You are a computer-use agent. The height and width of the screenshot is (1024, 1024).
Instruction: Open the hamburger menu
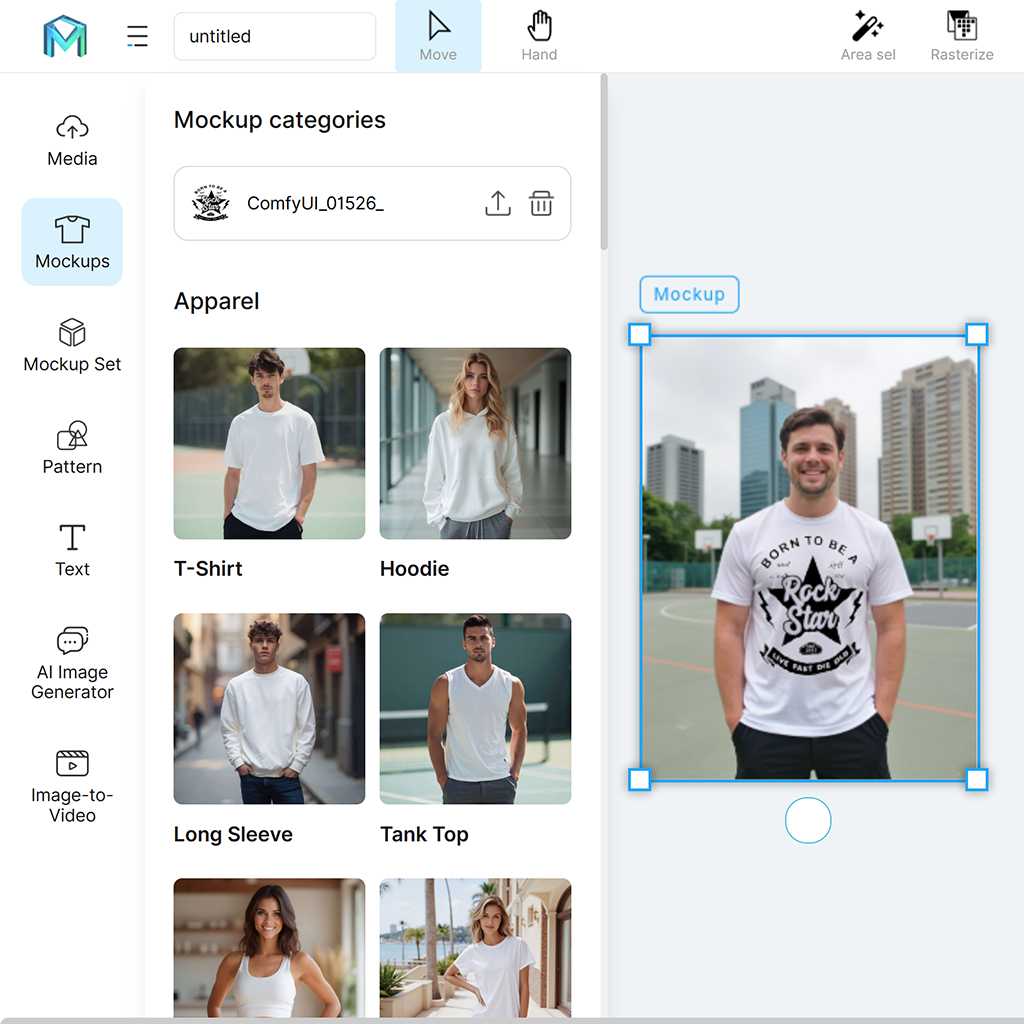point(137,36)
